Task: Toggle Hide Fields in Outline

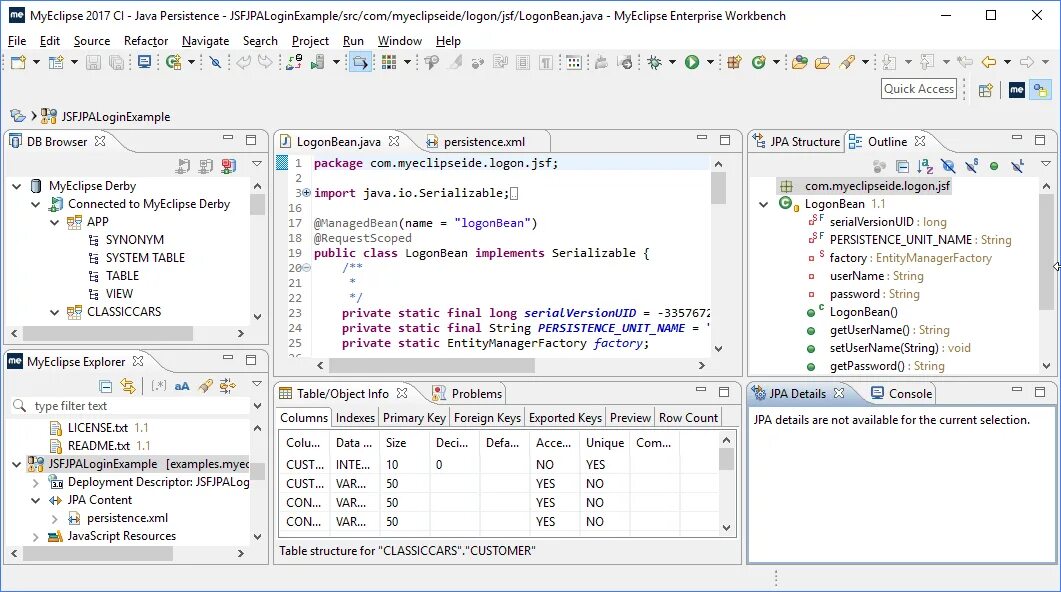Action: click(948, 166)
